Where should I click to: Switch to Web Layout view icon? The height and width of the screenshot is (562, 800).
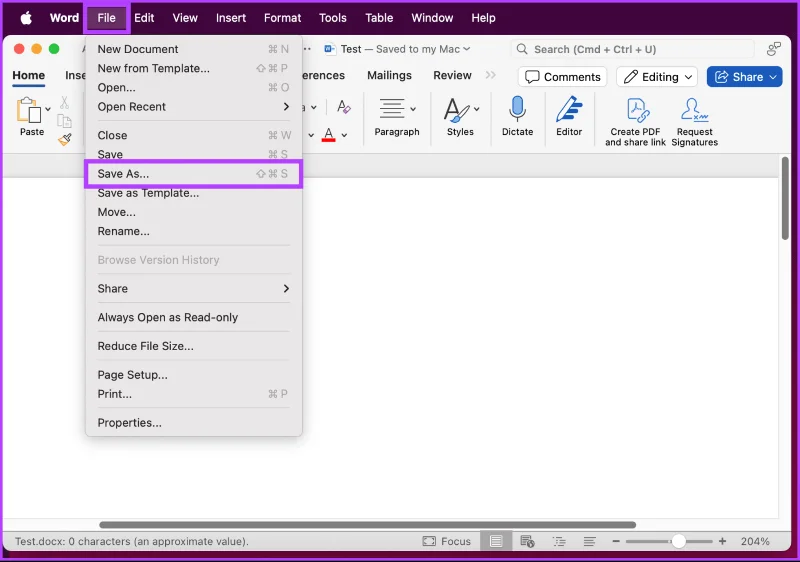(527, 541)
